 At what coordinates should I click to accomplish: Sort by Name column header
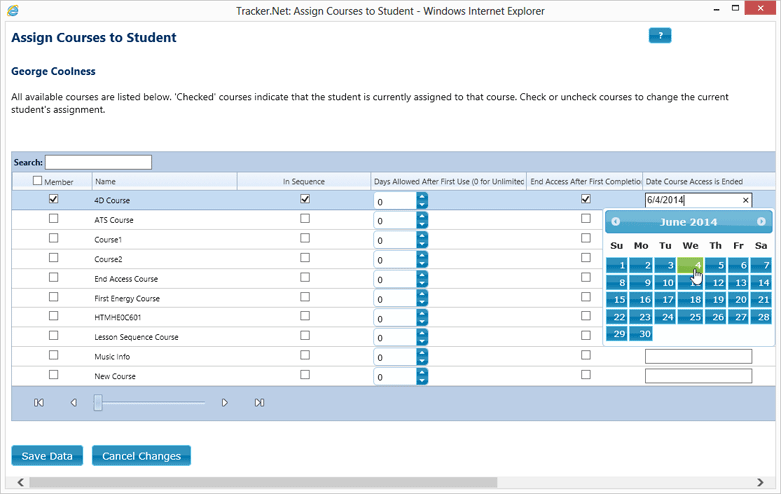tap(164, 181)
